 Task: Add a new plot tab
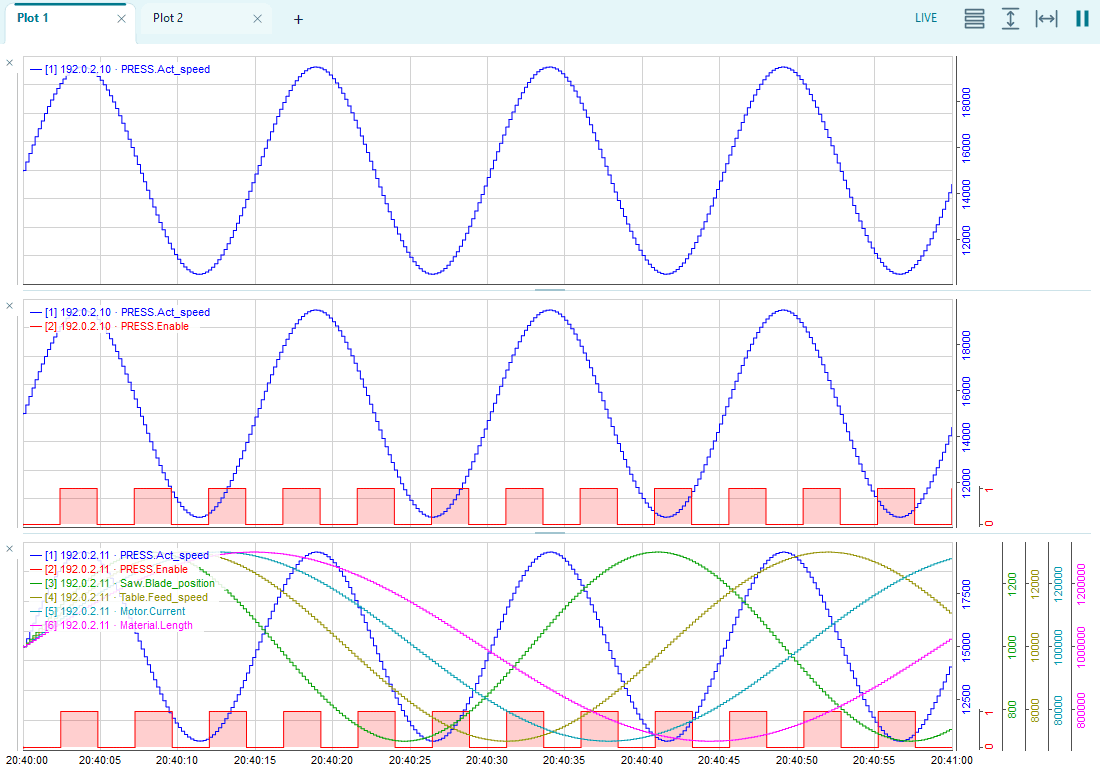coord(298,20)
